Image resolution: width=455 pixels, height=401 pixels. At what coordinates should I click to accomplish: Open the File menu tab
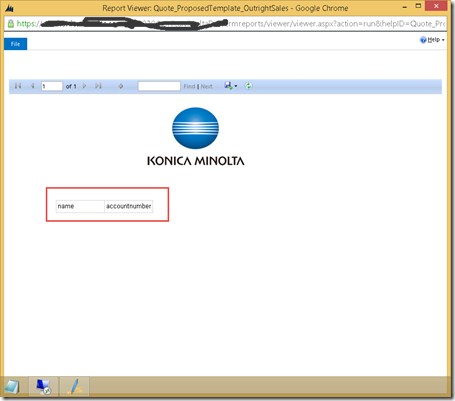[15, 44]
